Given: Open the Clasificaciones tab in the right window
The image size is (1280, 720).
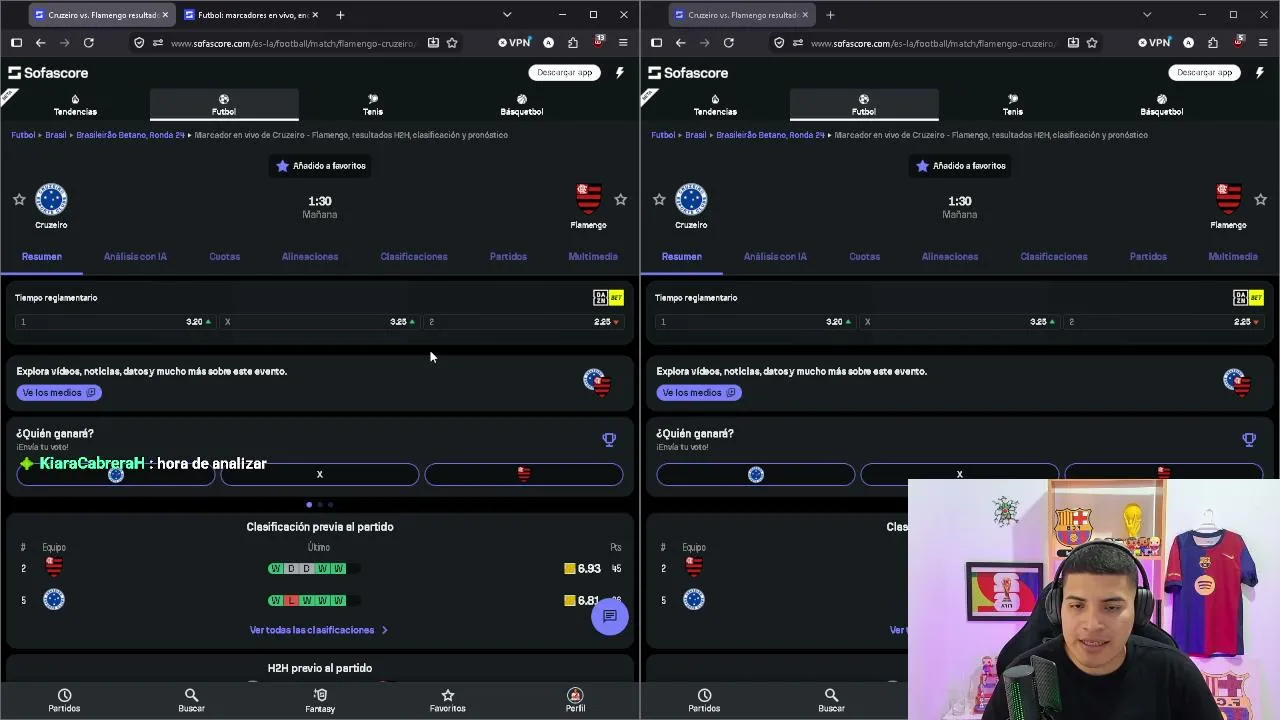Looking at the screenshot, I should click(1054, 257).
